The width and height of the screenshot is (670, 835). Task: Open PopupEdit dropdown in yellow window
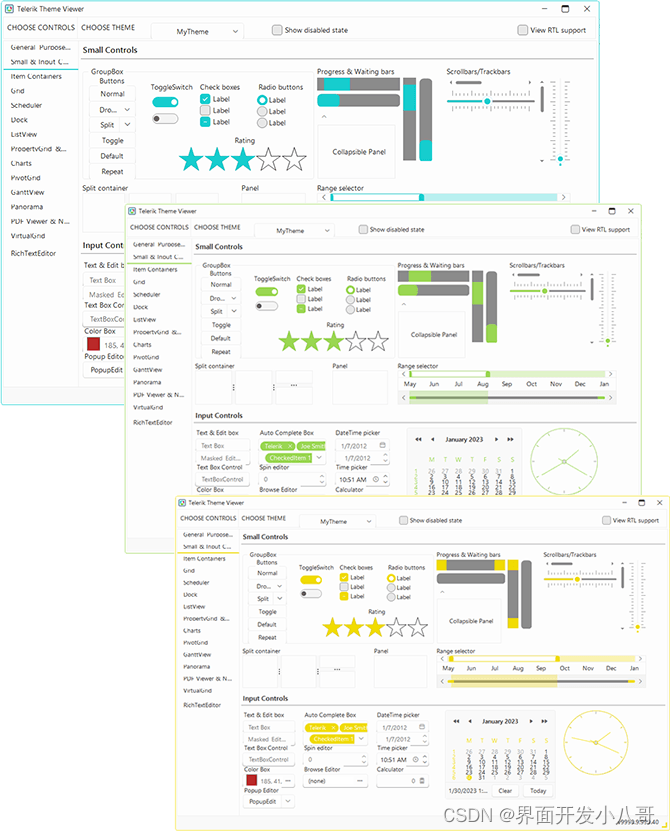288,801
